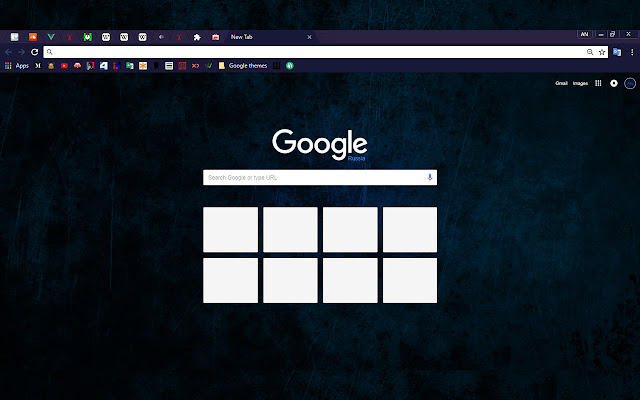Open Gmail link
The image size is (640, 400).
[x=561, y=83]
